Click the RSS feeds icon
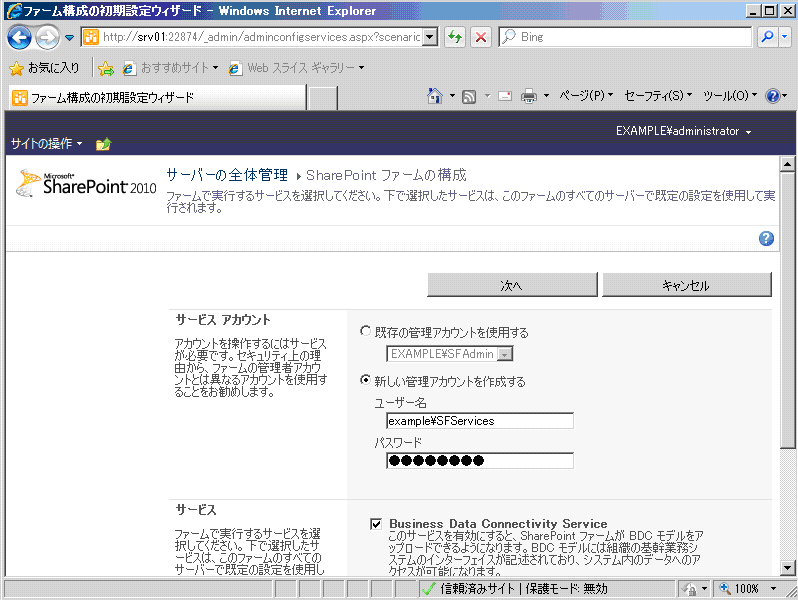 coord(469,96)
